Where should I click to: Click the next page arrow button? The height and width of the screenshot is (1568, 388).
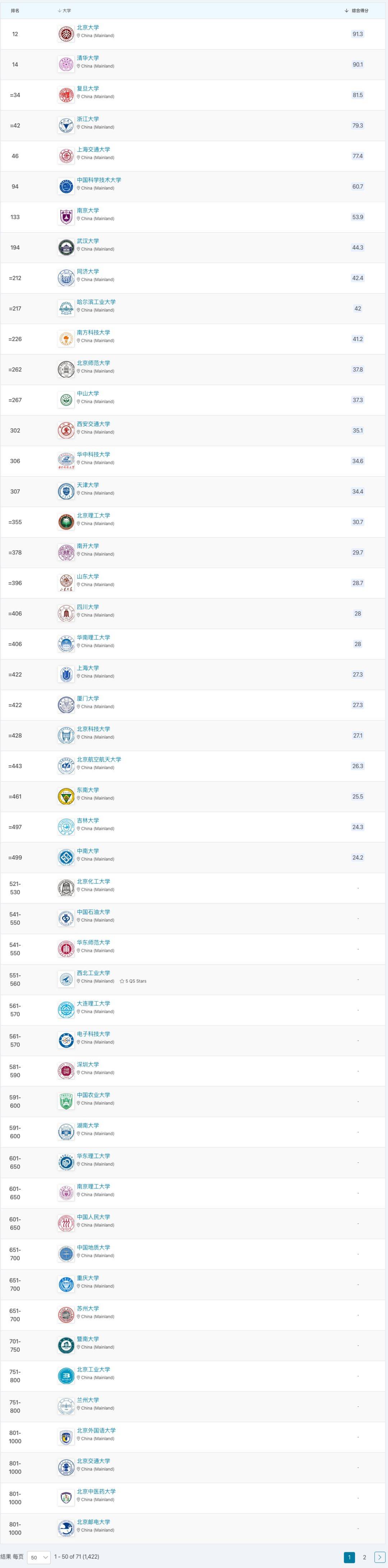pos(379,1557)
